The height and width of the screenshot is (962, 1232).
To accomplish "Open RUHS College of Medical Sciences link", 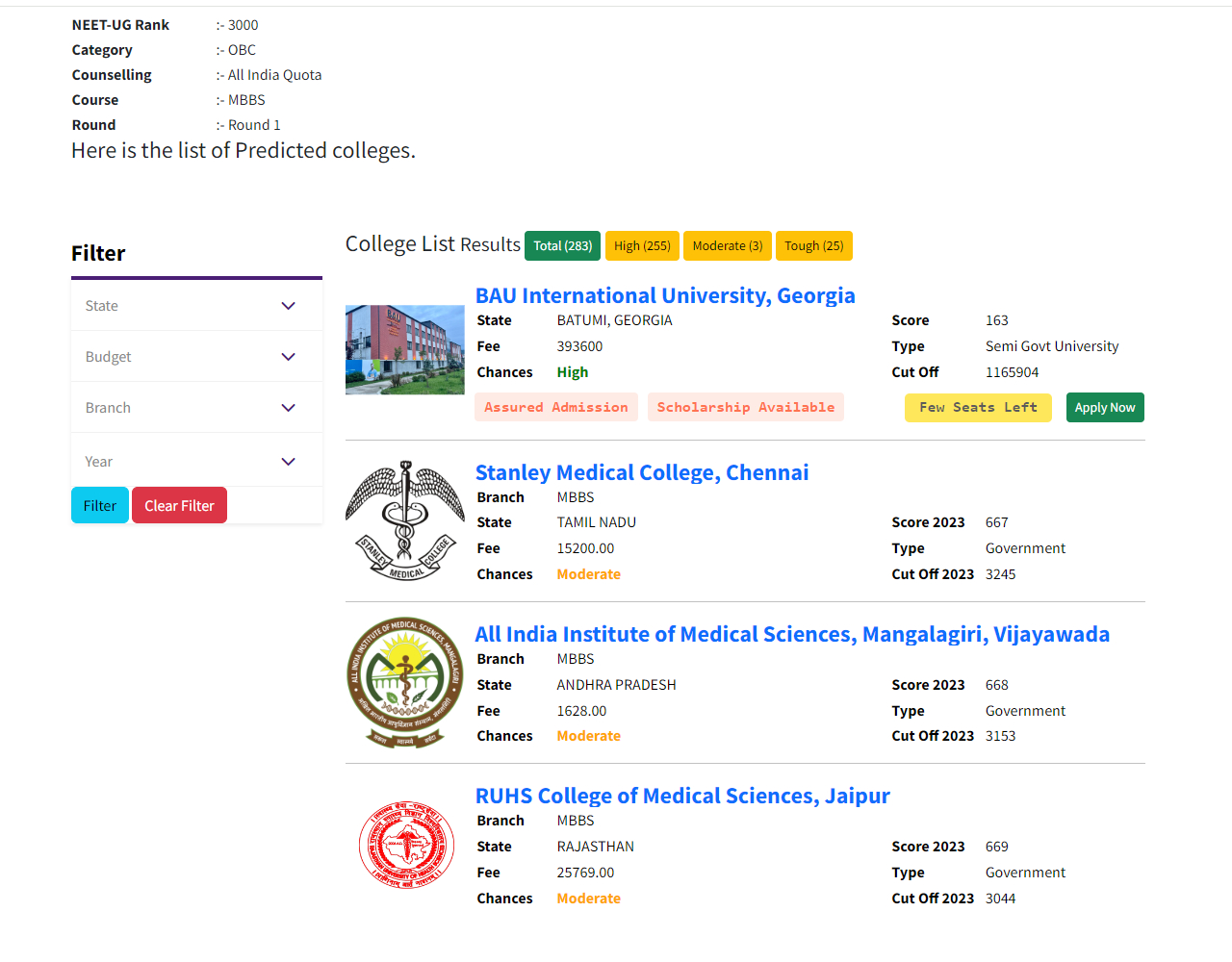I will [682, 796].
